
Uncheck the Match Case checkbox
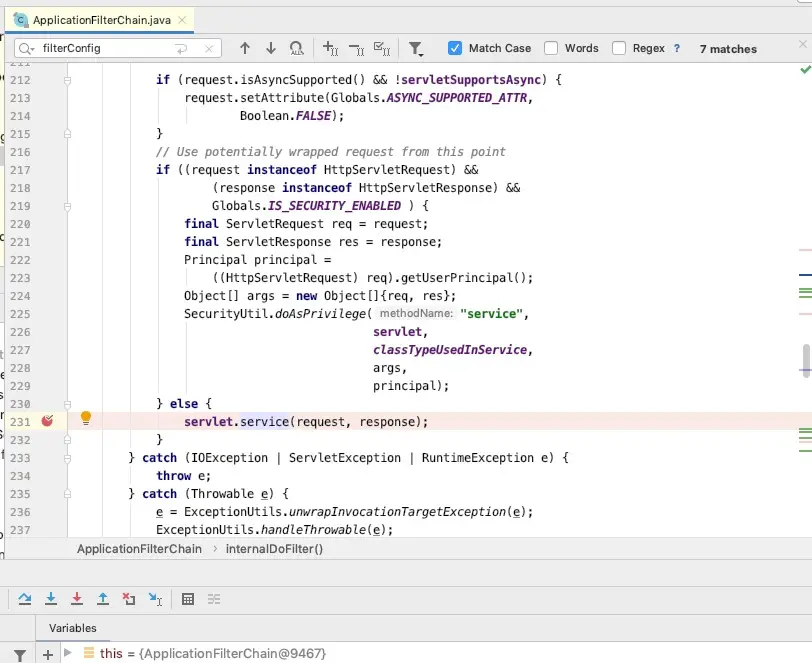point(455,48)
